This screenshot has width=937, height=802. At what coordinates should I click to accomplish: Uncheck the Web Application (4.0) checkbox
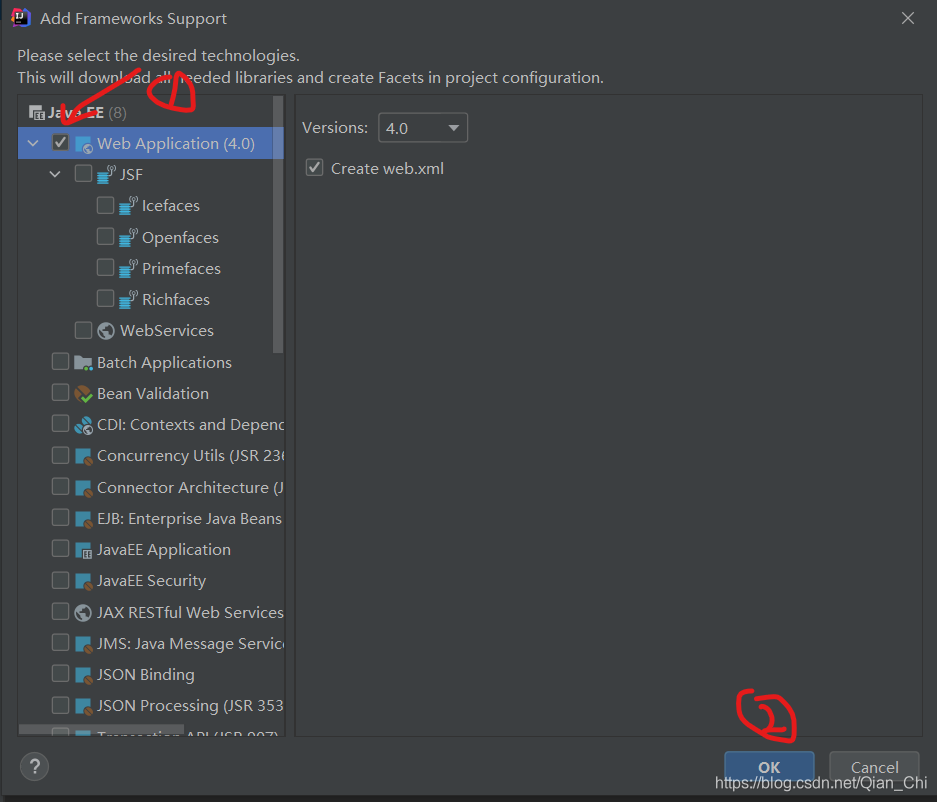pyautogui.click(x=60, y=142)
